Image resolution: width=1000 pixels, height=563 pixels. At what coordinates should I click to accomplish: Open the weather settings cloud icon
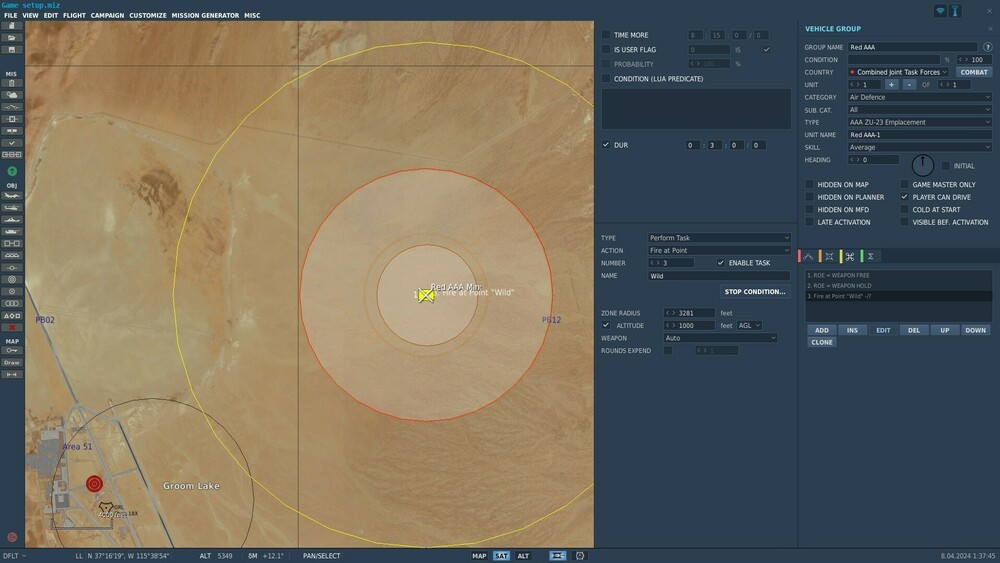pyautogui.click(x=12, y=94)
